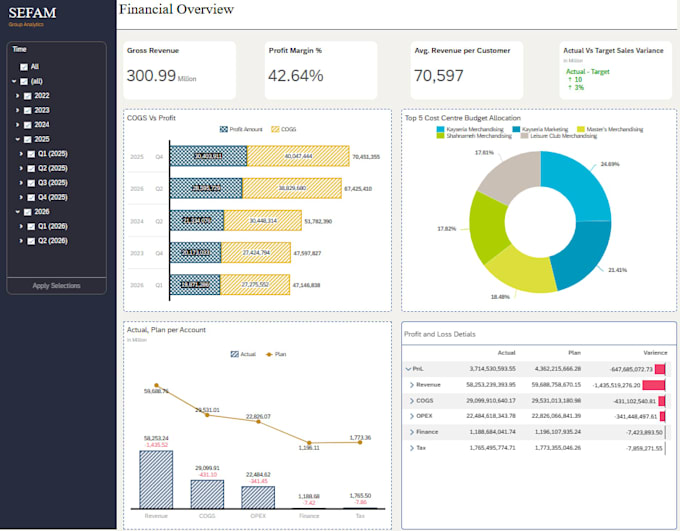The image size is (680, 531).
Task: Click the OPEX actual bar in the Actual, Plan per Account chart
Action: pyautogui.click(x=258, y=498)
